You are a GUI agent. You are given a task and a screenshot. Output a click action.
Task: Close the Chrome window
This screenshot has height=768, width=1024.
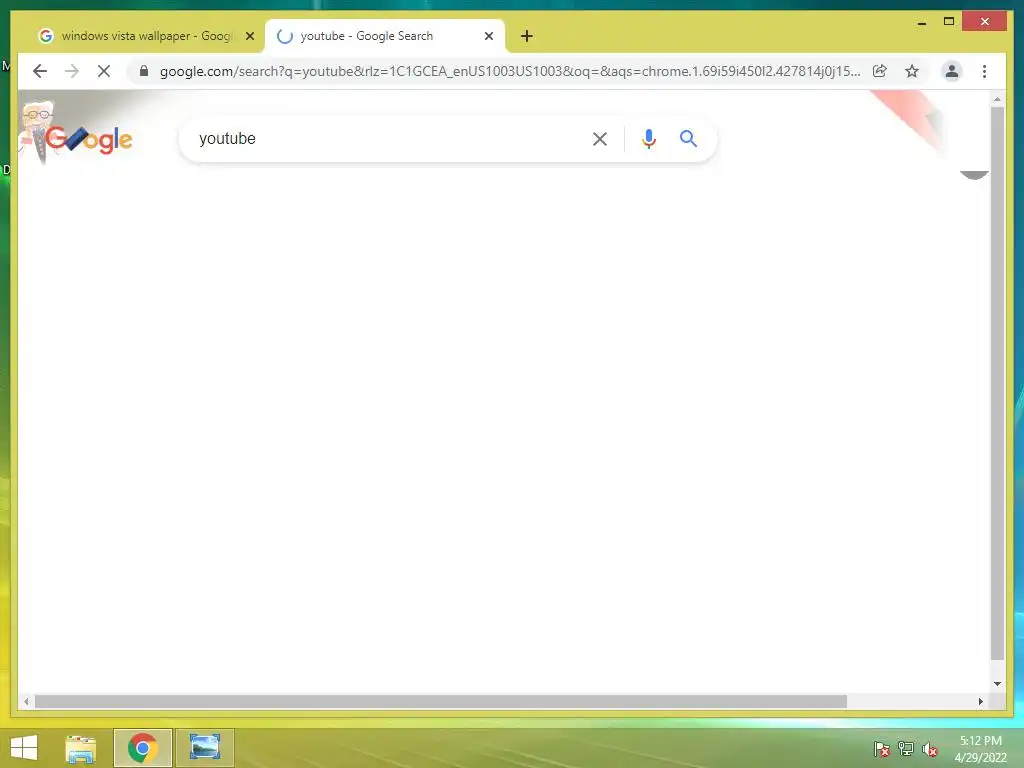(985, 22)
